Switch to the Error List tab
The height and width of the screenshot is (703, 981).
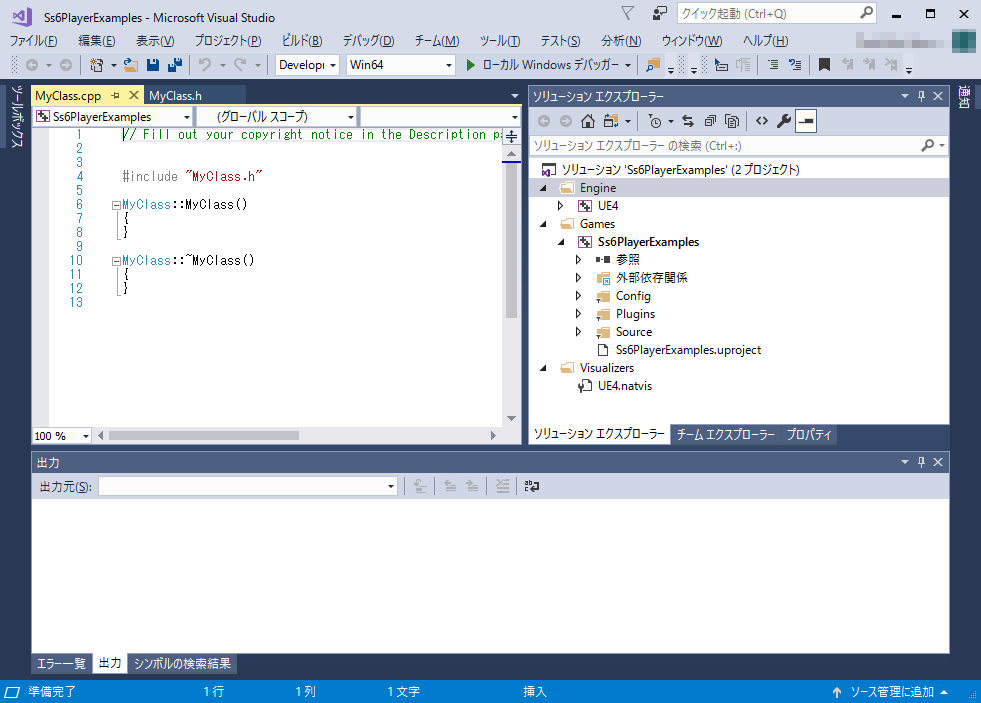point(61,664)
